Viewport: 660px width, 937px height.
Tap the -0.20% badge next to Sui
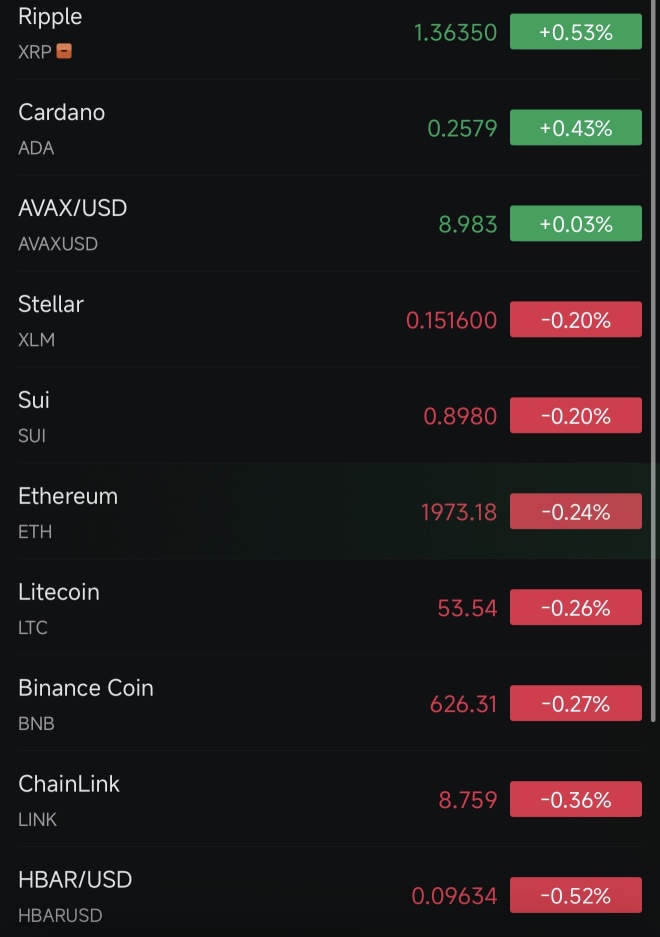576,415
